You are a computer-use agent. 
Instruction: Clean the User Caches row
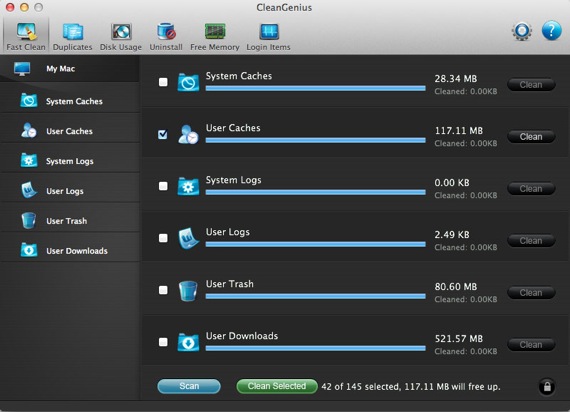pos(531,137)
